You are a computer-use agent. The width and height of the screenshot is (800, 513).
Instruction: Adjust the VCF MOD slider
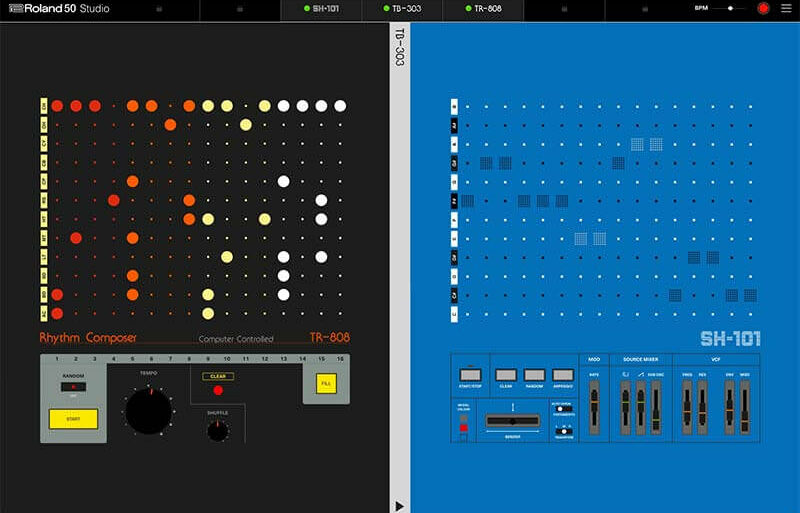pos(745,408)
